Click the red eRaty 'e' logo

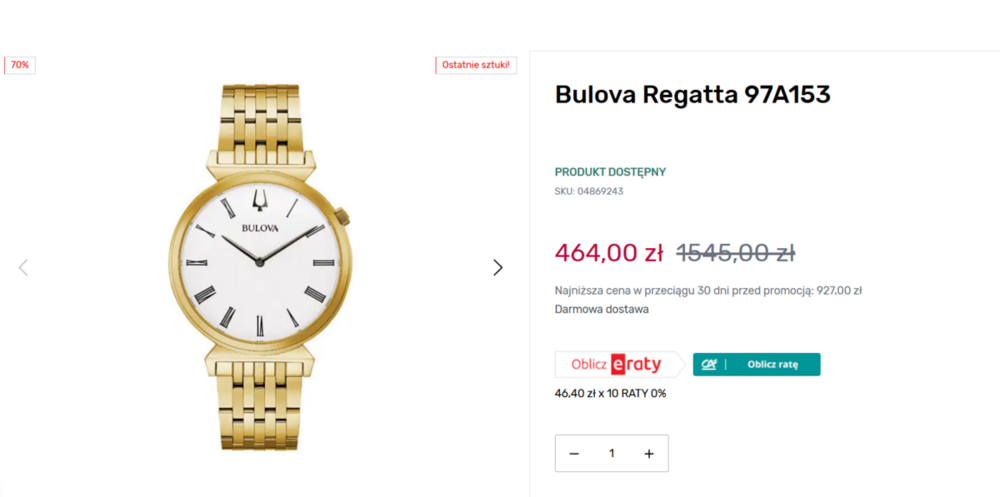[x=618, y=365]
